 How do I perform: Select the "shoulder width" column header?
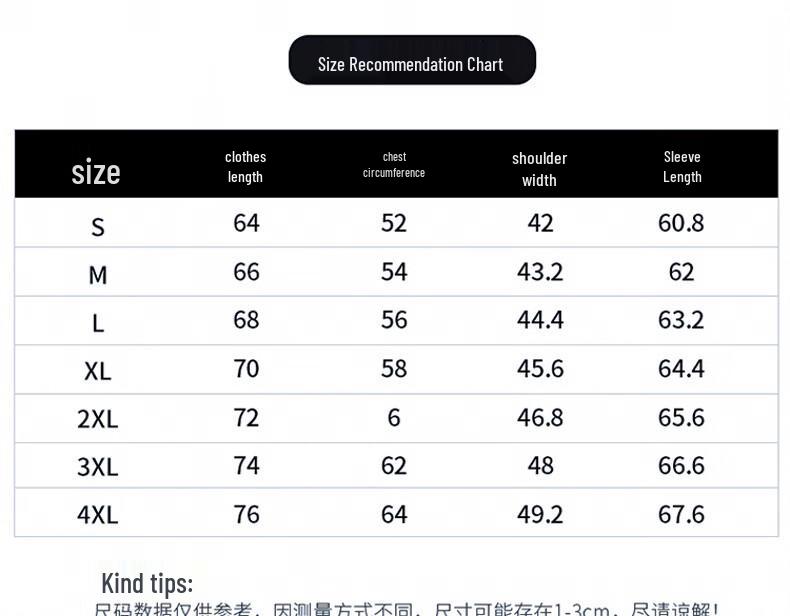click(x=539, y=169)
